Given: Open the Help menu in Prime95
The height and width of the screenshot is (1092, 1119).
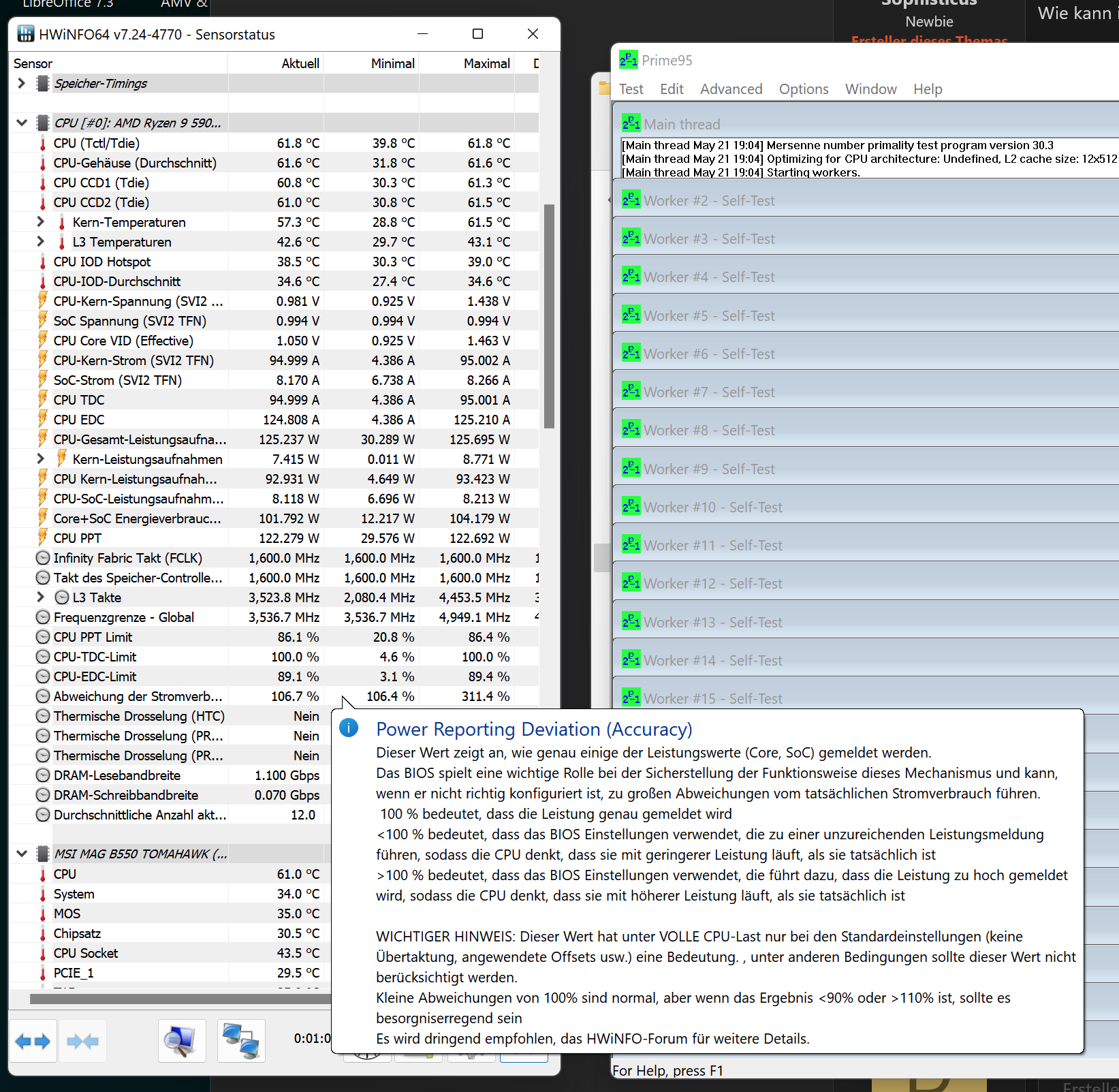Looking at the screenshot, I should (928, 89).
